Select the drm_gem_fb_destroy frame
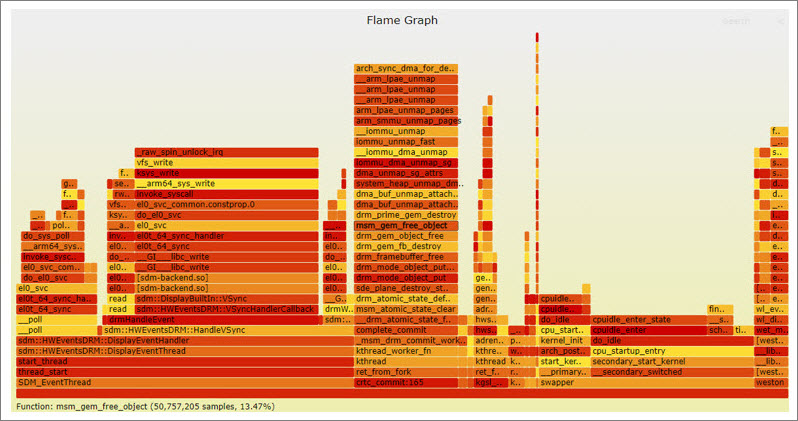Viewport: 798px width, 421px height. pyautogui.click(x=406, y=246)
